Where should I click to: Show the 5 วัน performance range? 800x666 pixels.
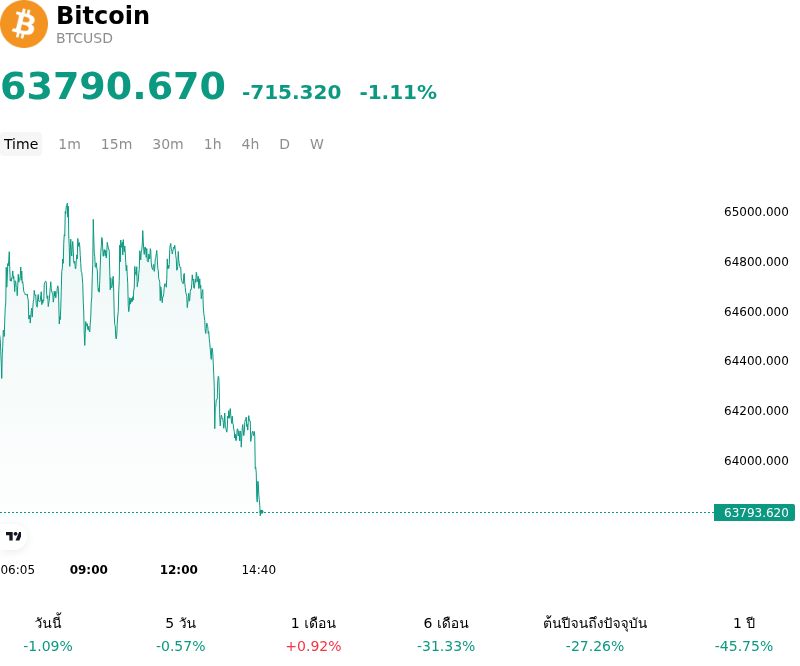(x=181, y=634)
